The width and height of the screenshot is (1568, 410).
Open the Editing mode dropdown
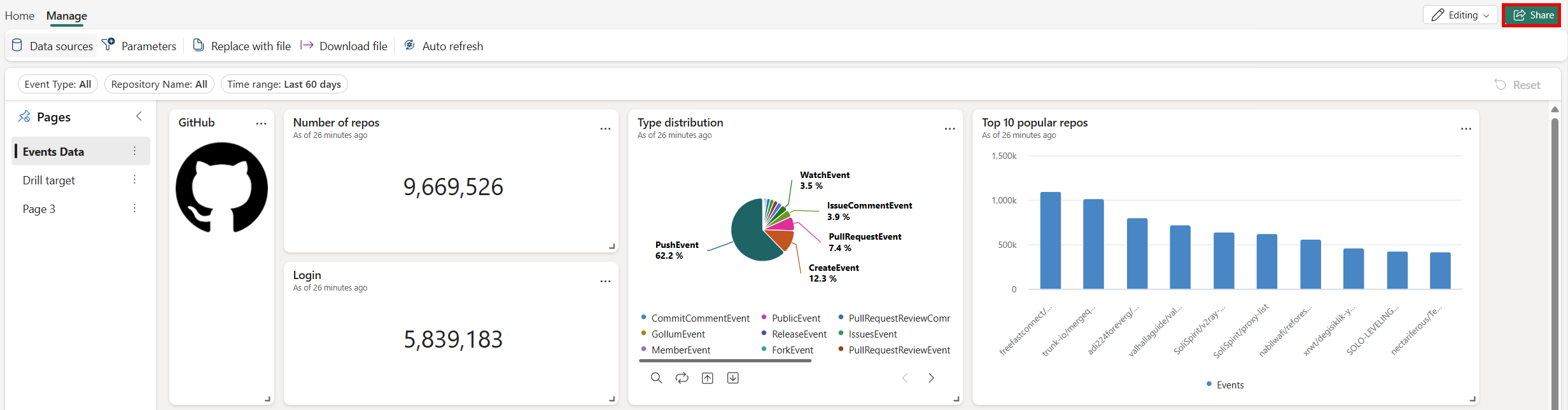(x=1460, y=15)
